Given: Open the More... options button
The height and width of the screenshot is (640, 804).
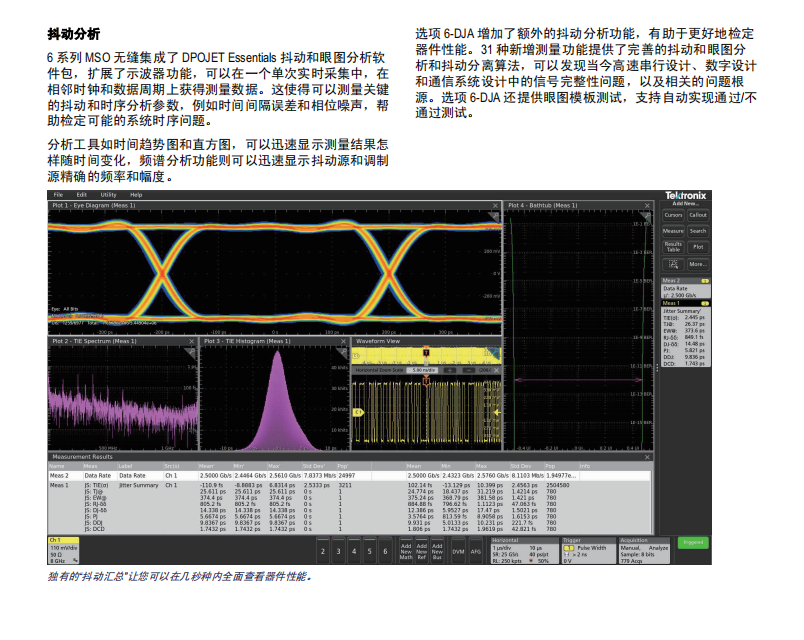Looking at the screenshot, I should point(698,264).
